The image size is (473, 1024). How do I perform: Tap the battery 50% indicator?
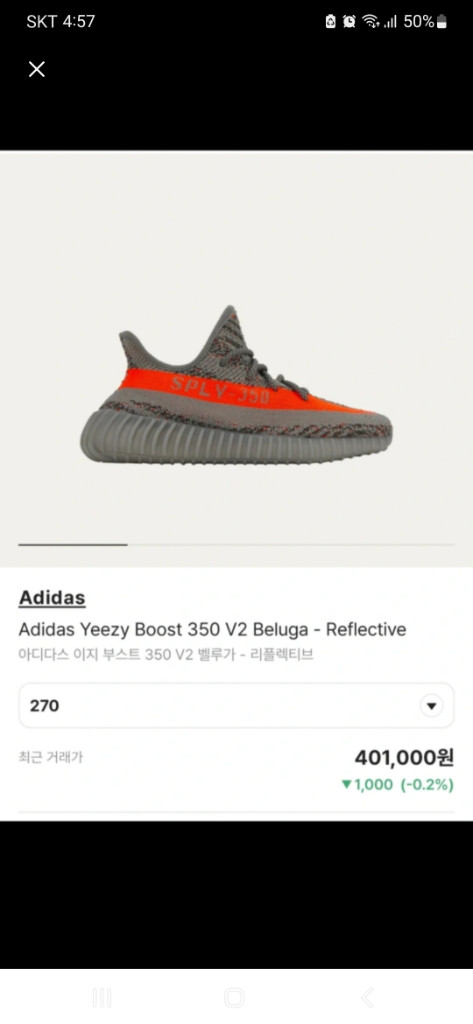pyautogui.click(x=425, y=22)
